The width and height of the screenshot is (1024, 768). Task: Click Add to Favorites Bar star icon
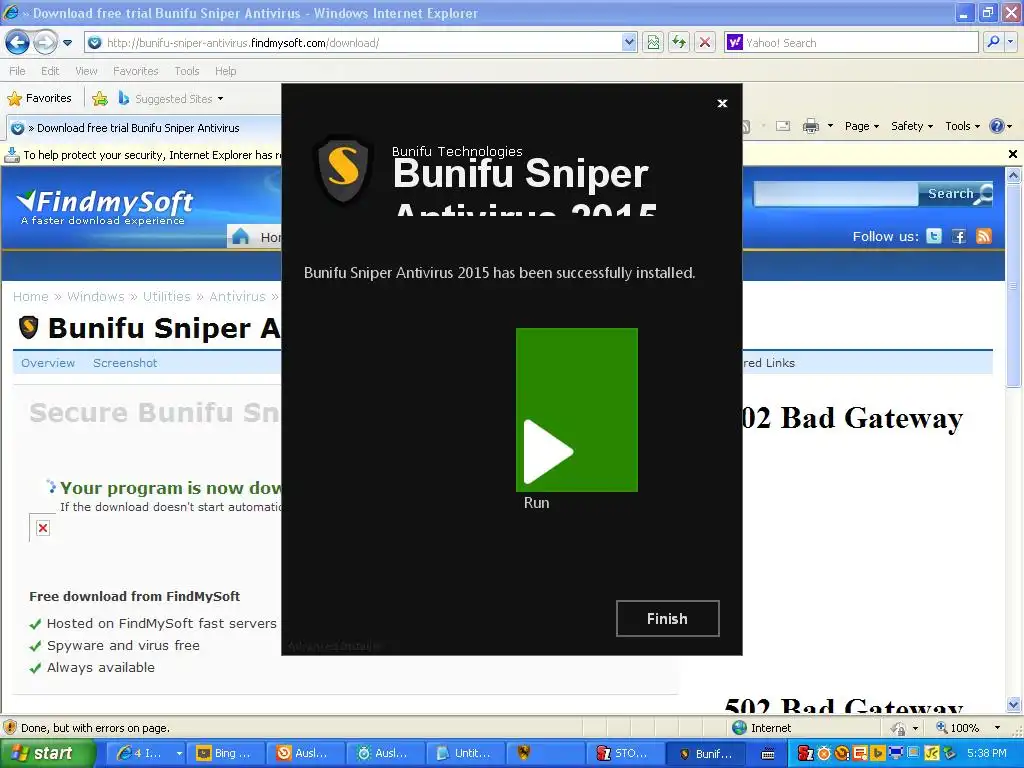(100, 99)
